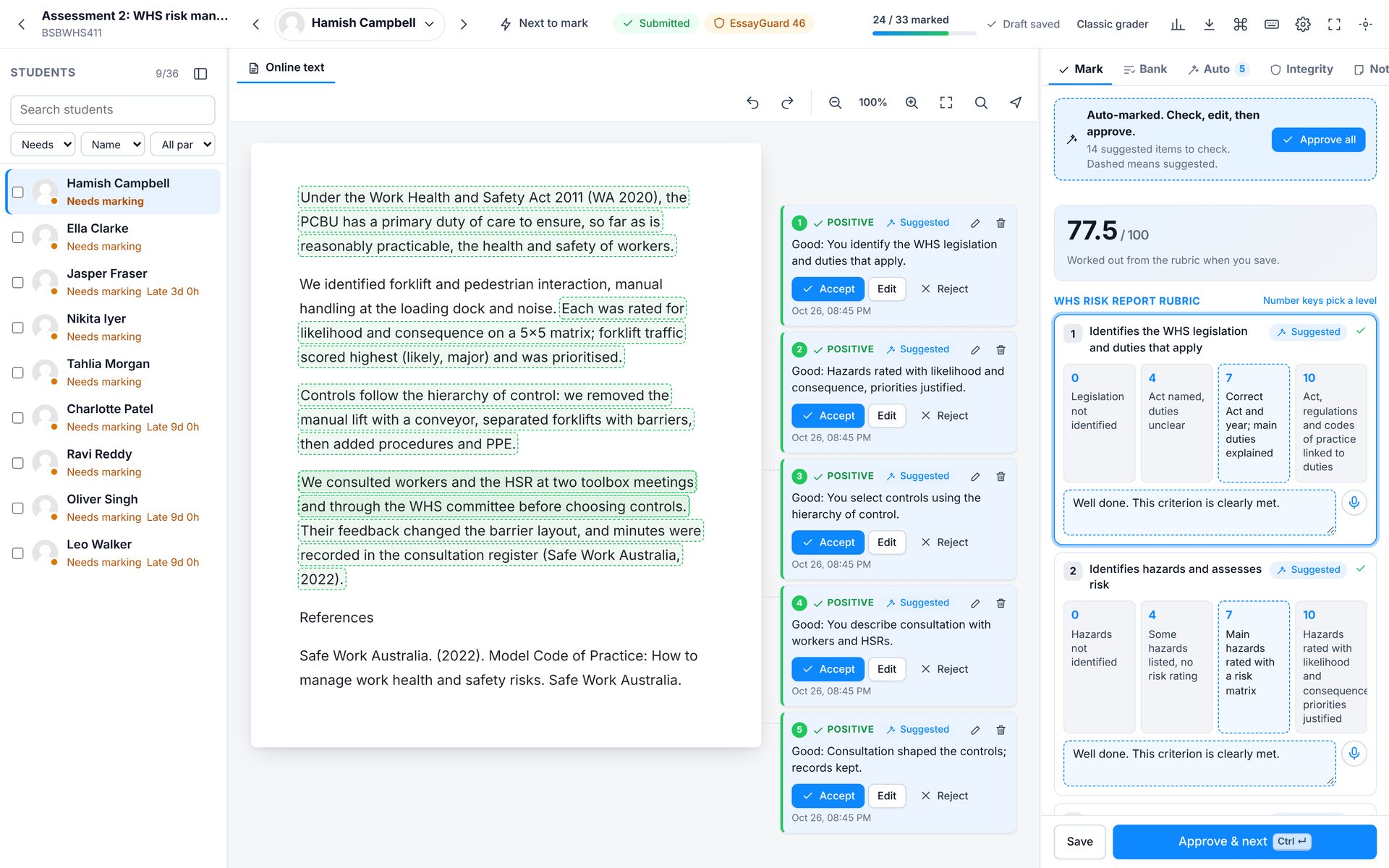Zoom in on the document
1389x868 pixels.
coord(912,103)
